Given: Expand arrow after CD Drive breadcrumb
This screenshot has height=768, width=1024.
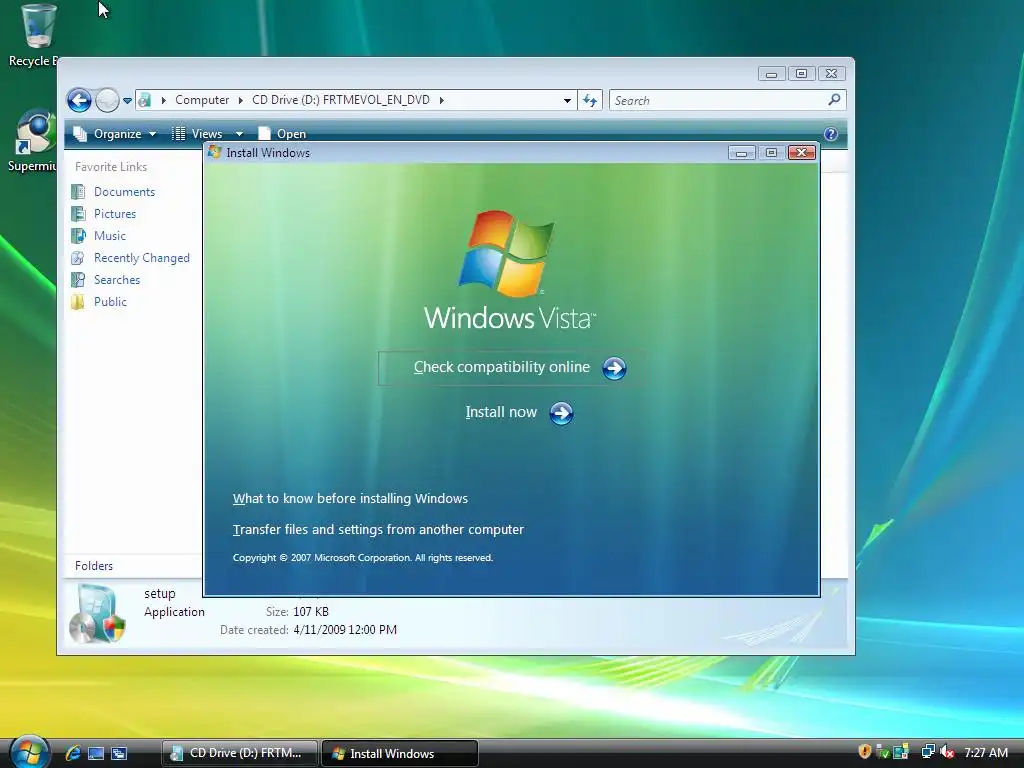Looking at the screenshot, I should click(441, 100).
